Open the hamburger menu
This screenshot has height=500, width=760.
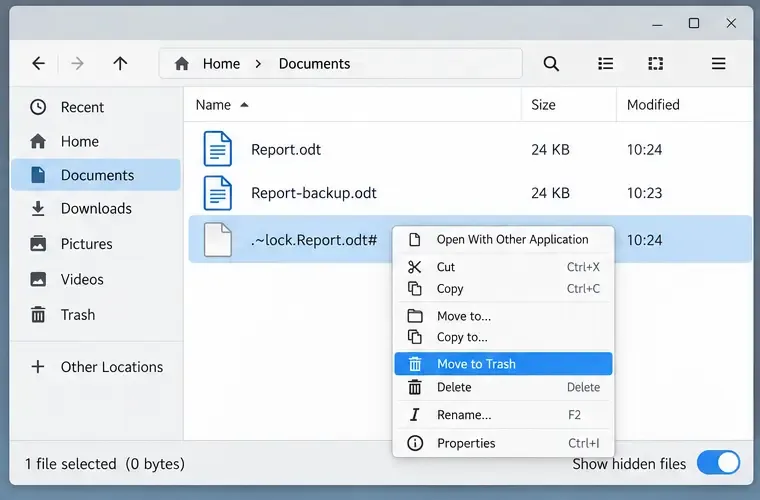tap(718, 63)
